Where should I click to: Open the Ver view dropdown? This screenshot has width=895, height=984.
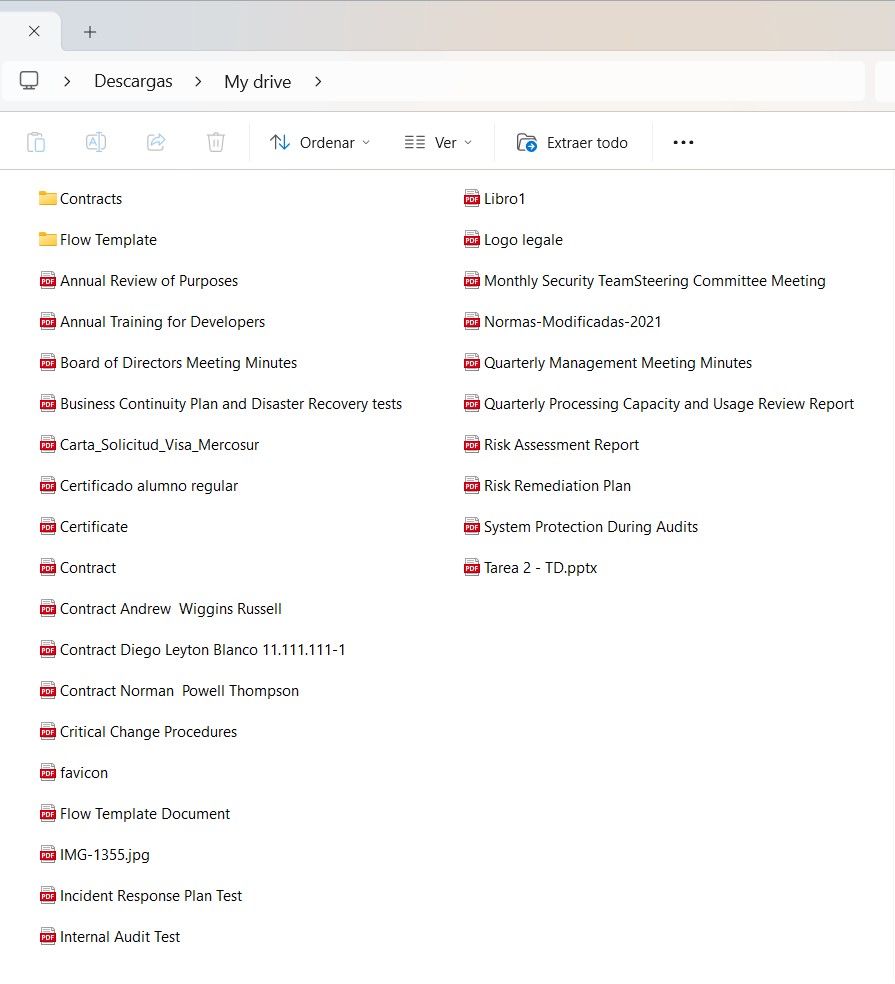pyautogui.click(x=438, y=142)
